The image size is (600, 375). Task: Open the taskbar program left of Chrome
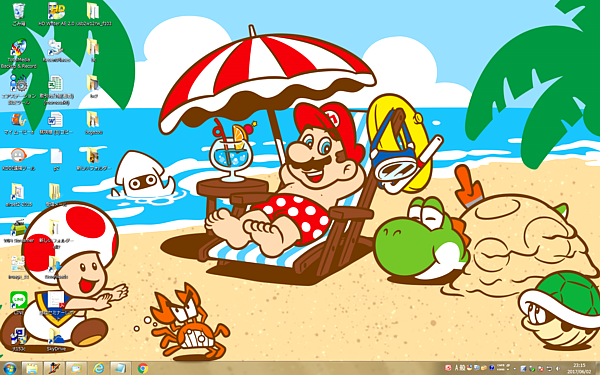121,368
